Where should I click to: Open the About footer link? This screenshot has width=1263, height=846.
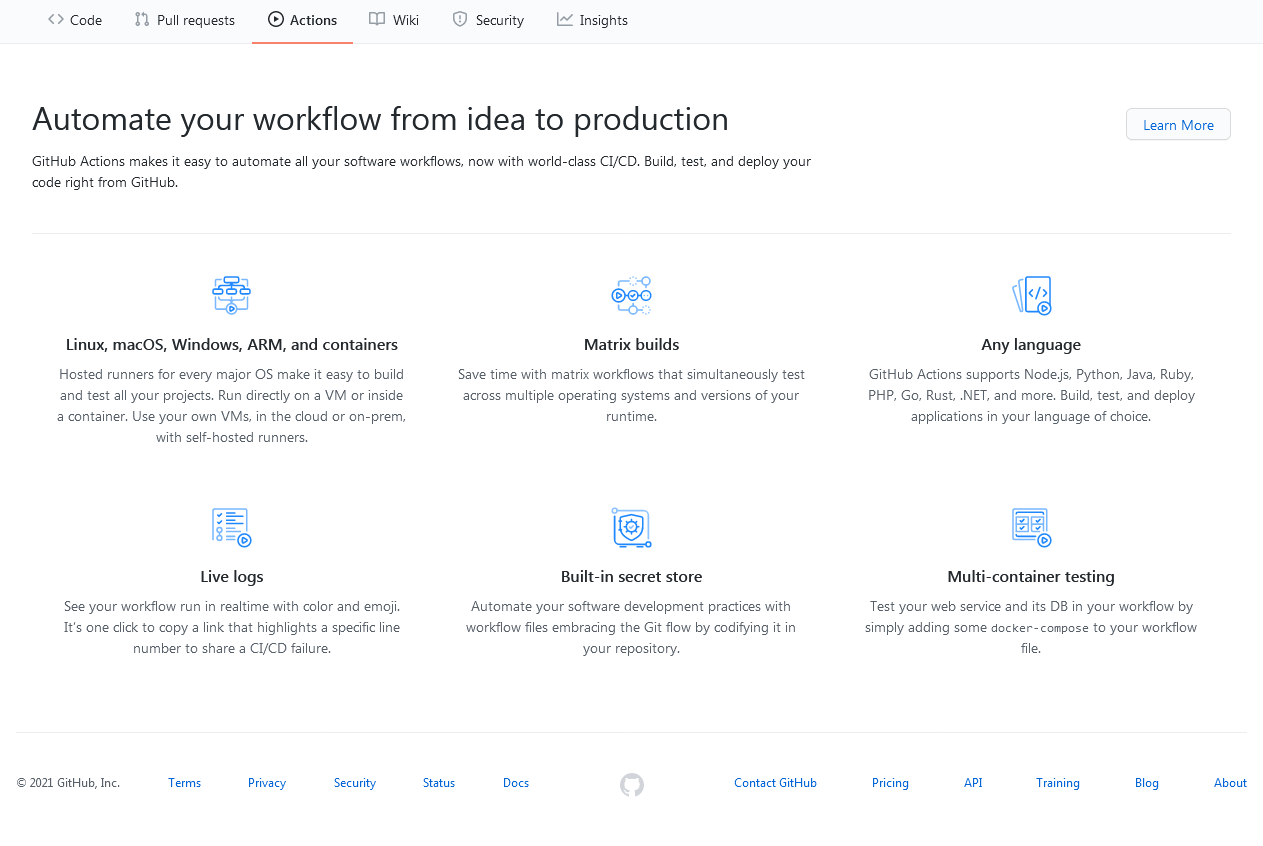tap(1230, 783)
